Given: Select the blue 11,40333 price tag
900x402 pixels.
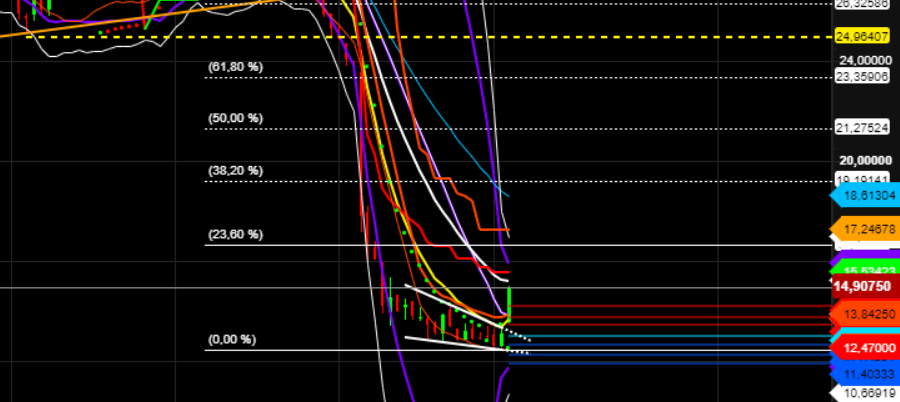Looking at the screenshot, I should (x=866, y=374).
